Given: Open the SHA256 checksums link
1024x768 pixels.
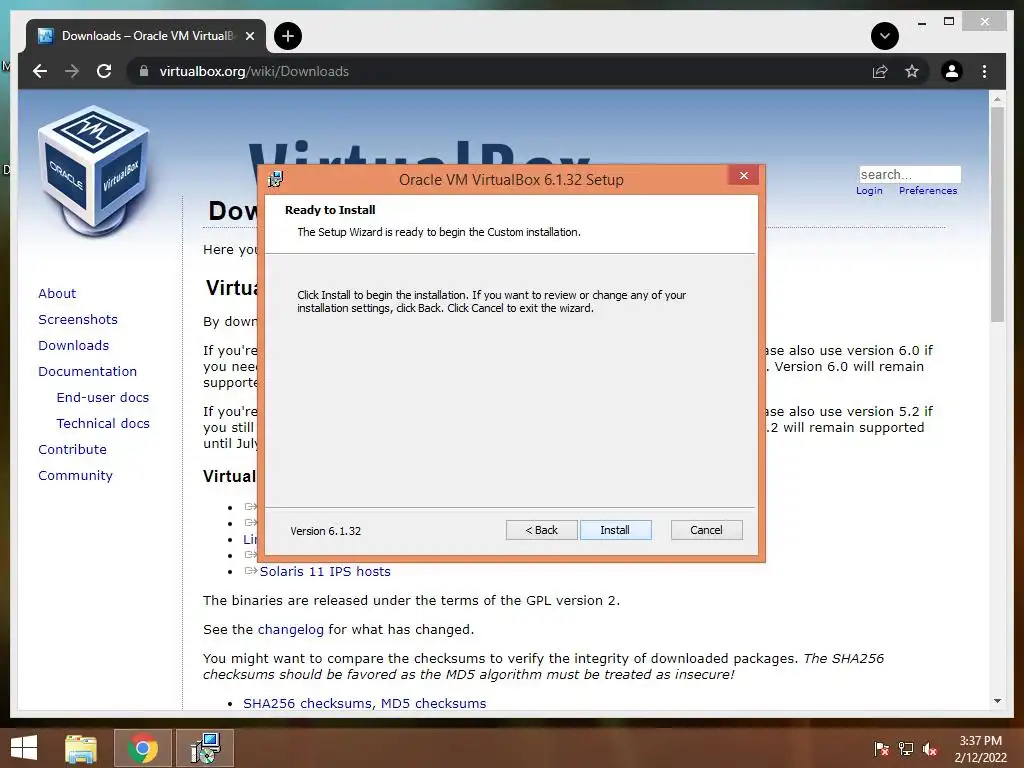Looking at the screenshot, I should pos(308,703).
